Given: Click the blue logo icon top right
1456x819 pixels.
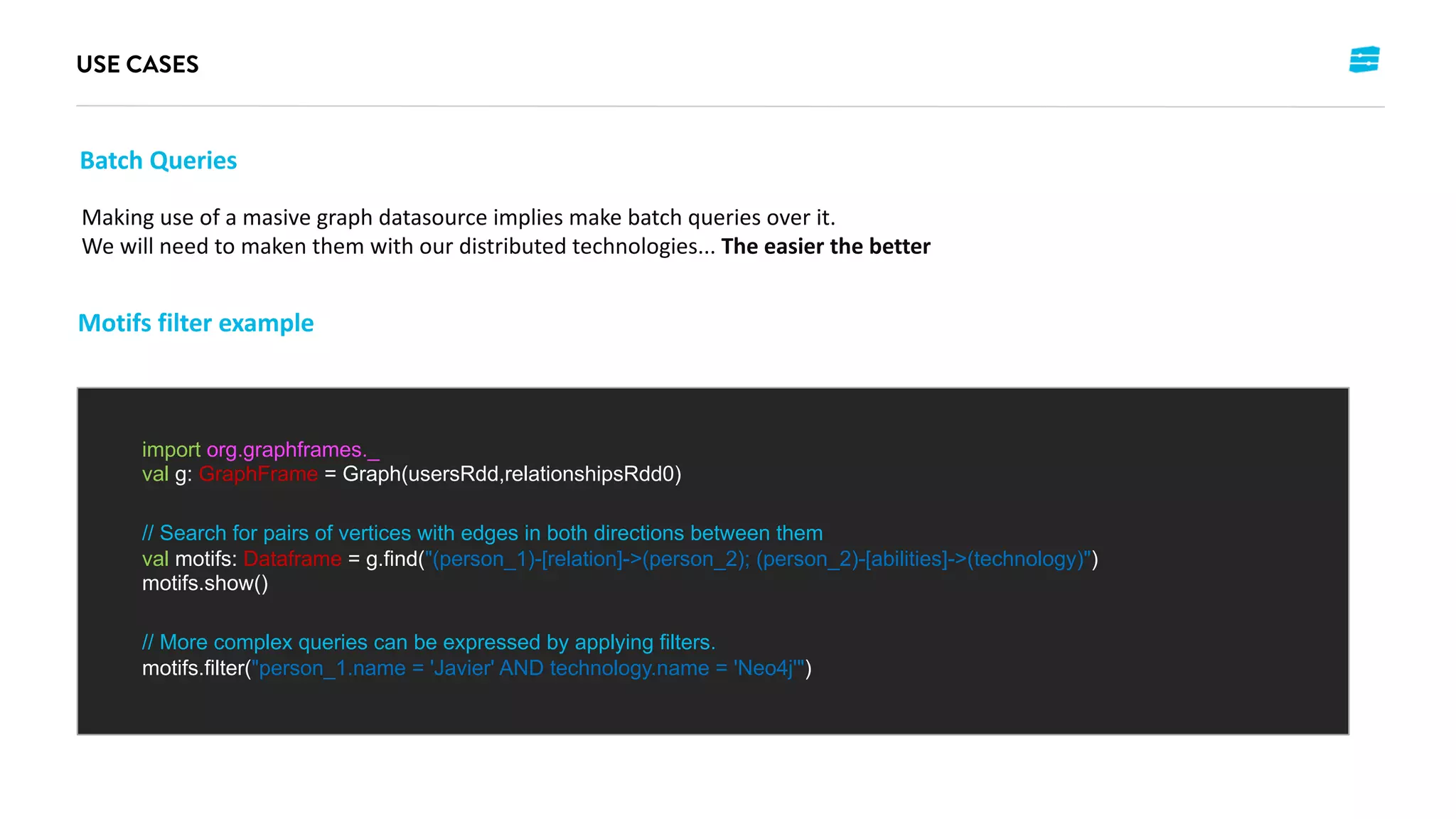Looking at the screenshot, I should click(1364, 60).
